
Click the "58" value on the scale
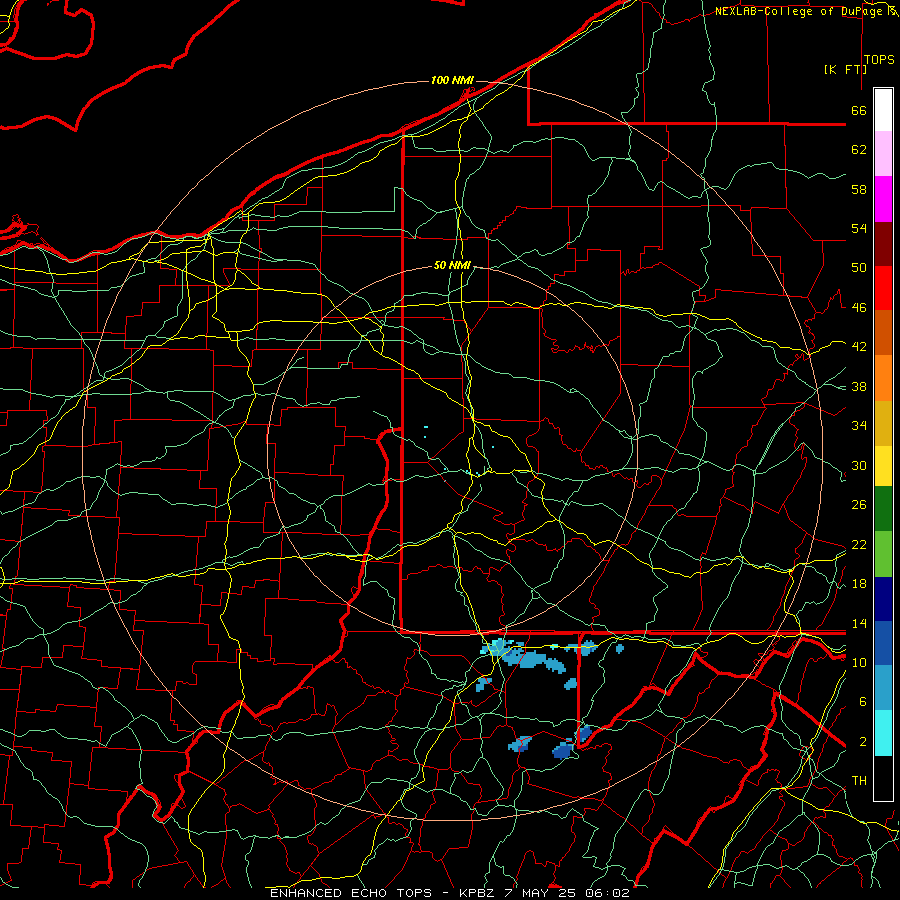pos(859,189)
